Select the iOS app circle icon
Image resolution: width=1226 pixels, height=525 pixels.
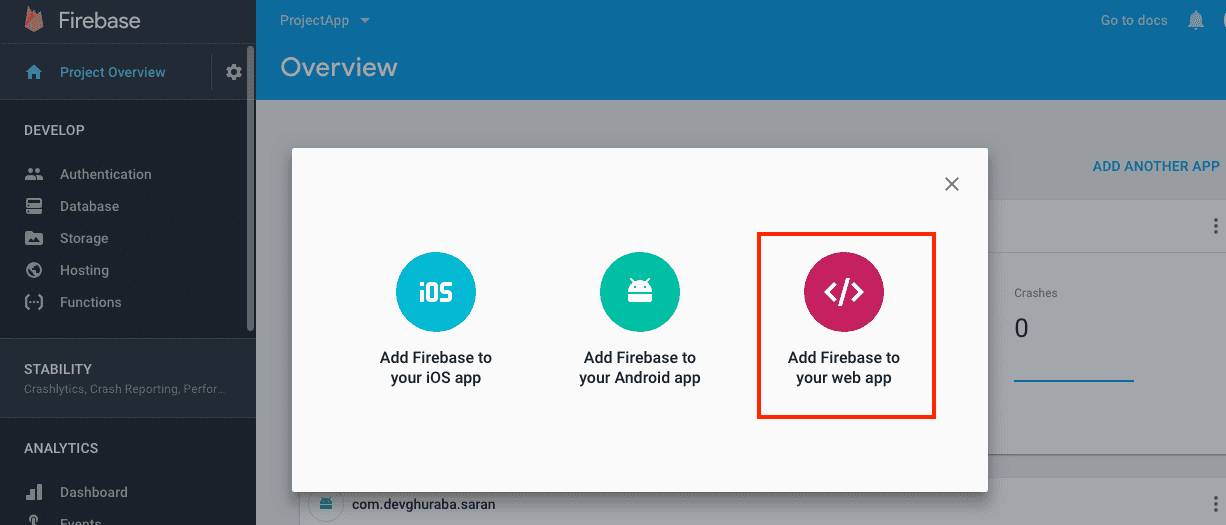(436, 292)
